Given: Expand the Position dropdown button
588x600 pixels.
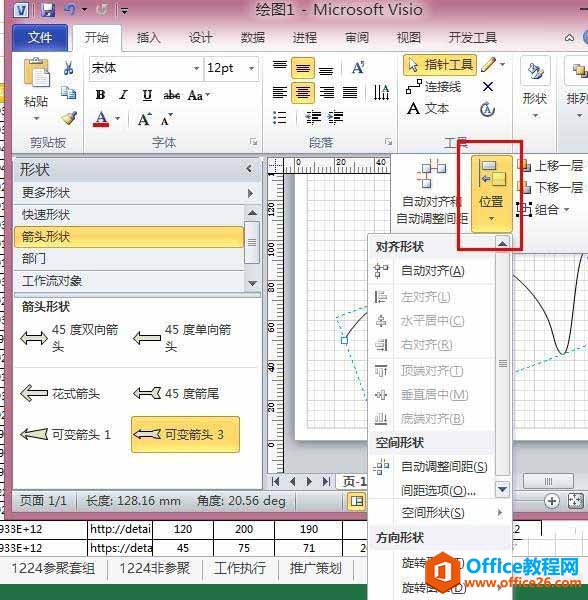Looking at the screenshot, I should point(491,194).
